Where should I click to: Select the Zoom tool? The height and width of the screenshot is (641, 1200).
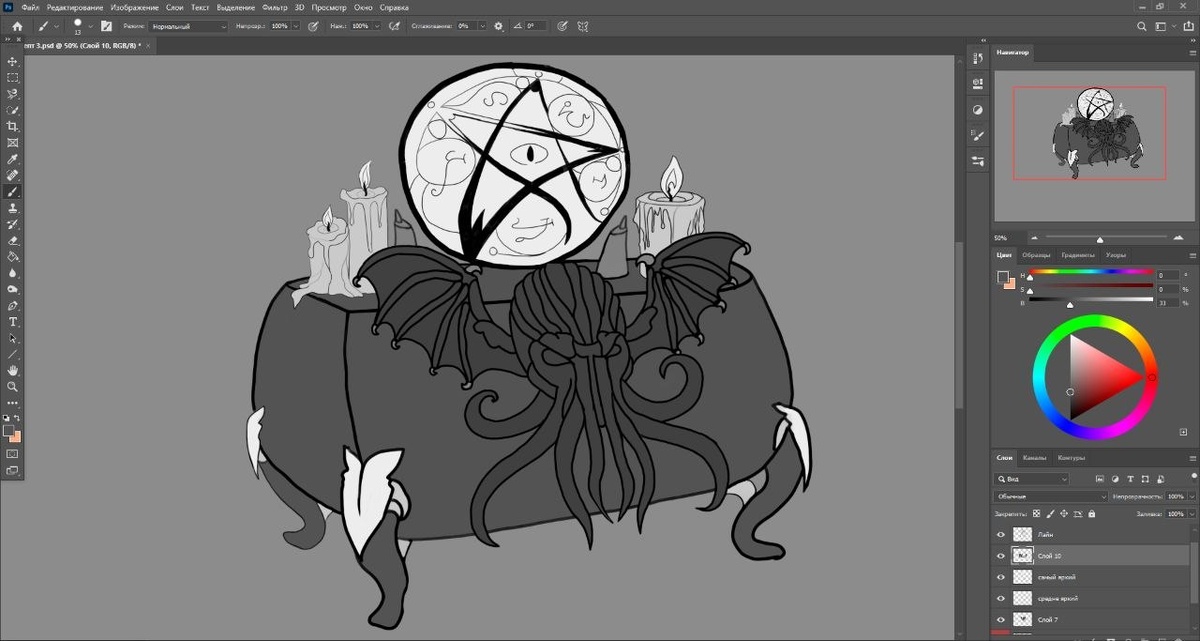tap(13, 386)
